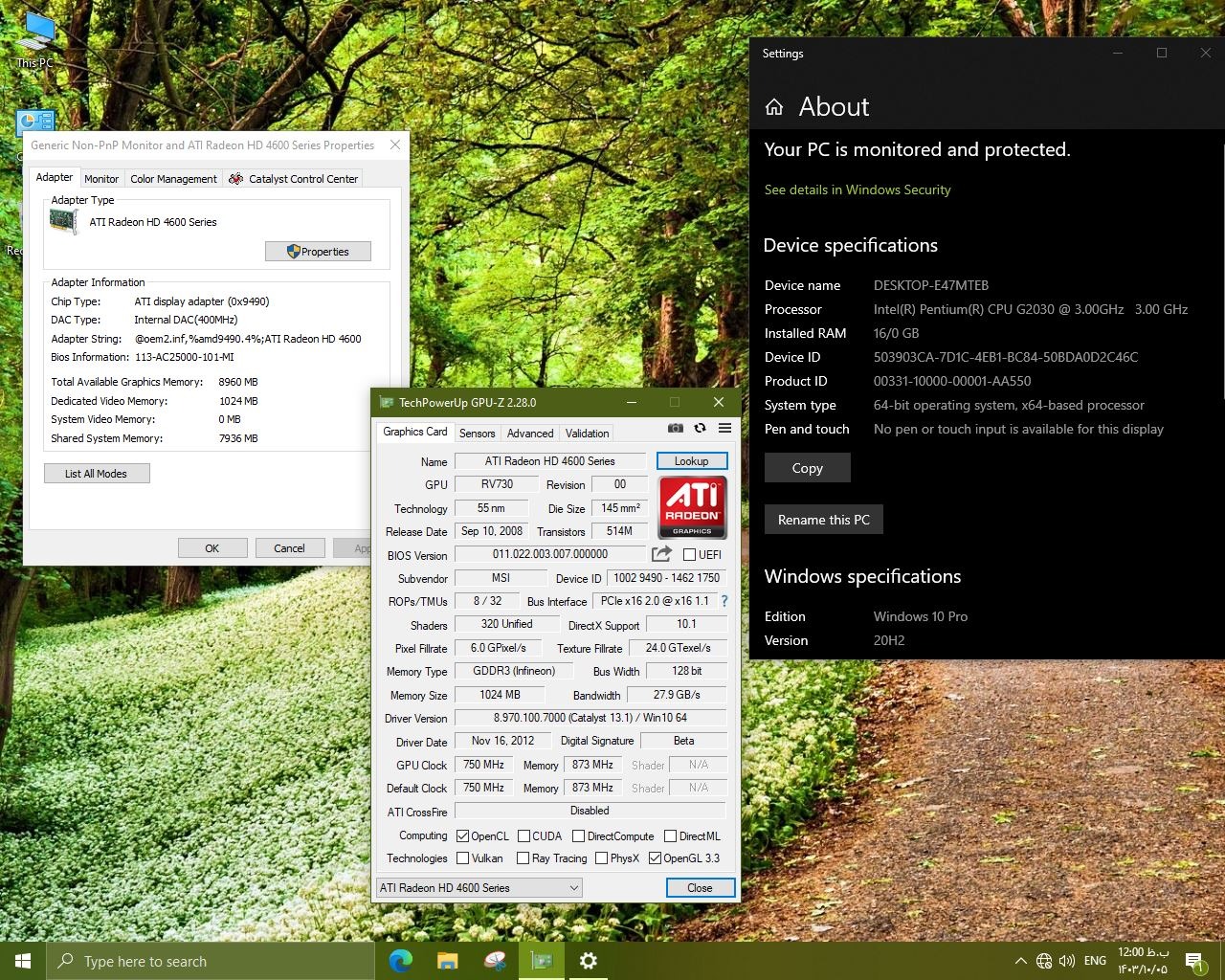
Task: Click the ATI Radeon logo image
Action: 692,507
